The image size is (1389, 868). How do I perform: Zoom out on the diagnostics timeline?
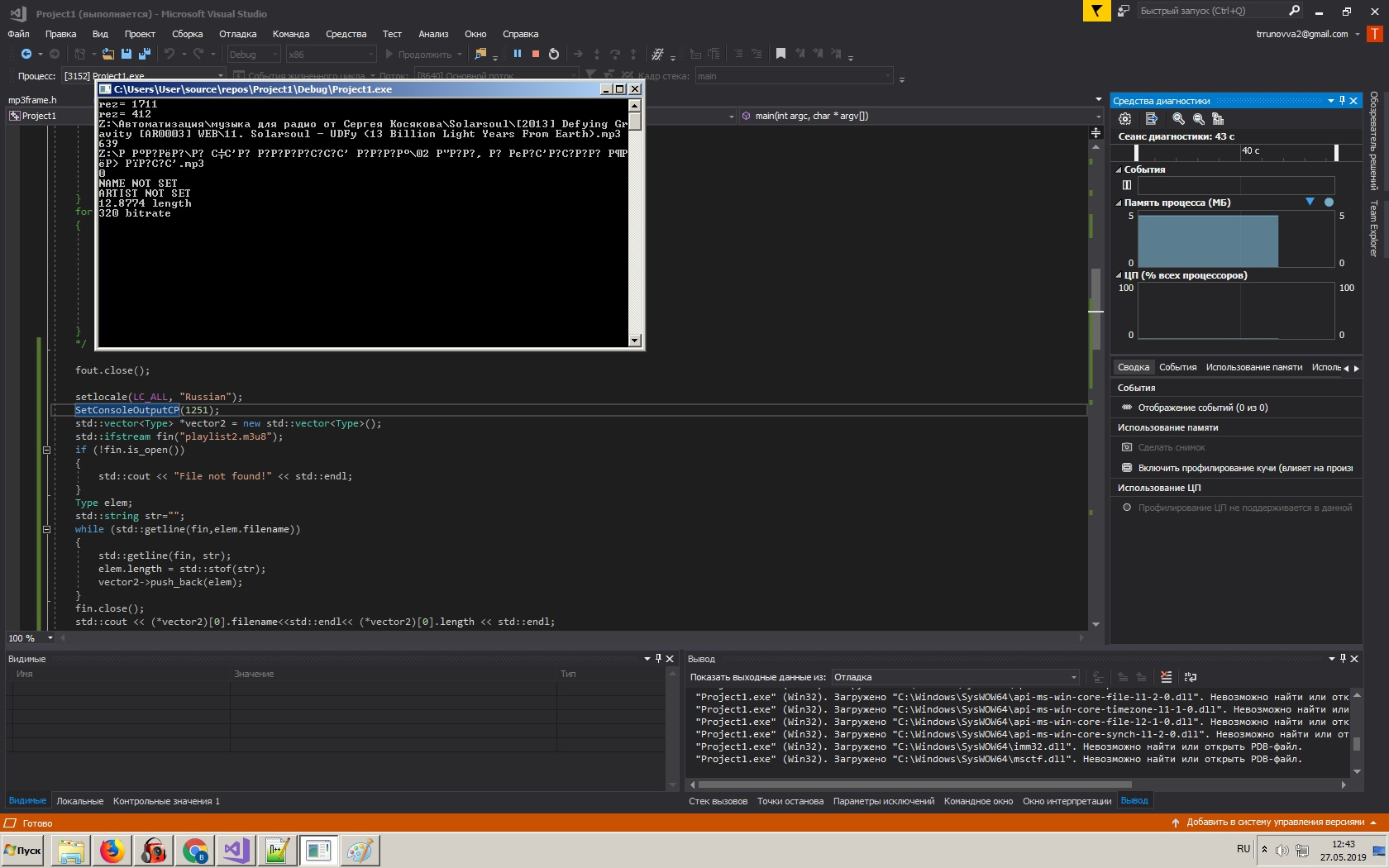1198,119
